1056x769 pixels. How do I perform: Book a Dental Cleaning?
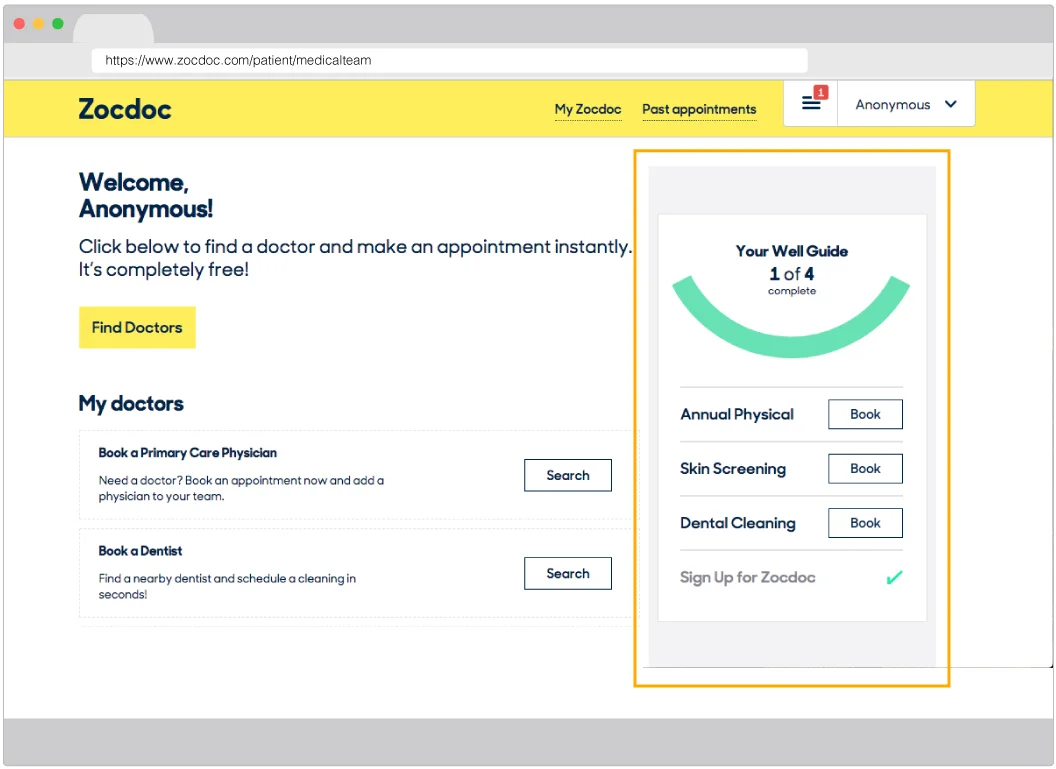(865, 523)
